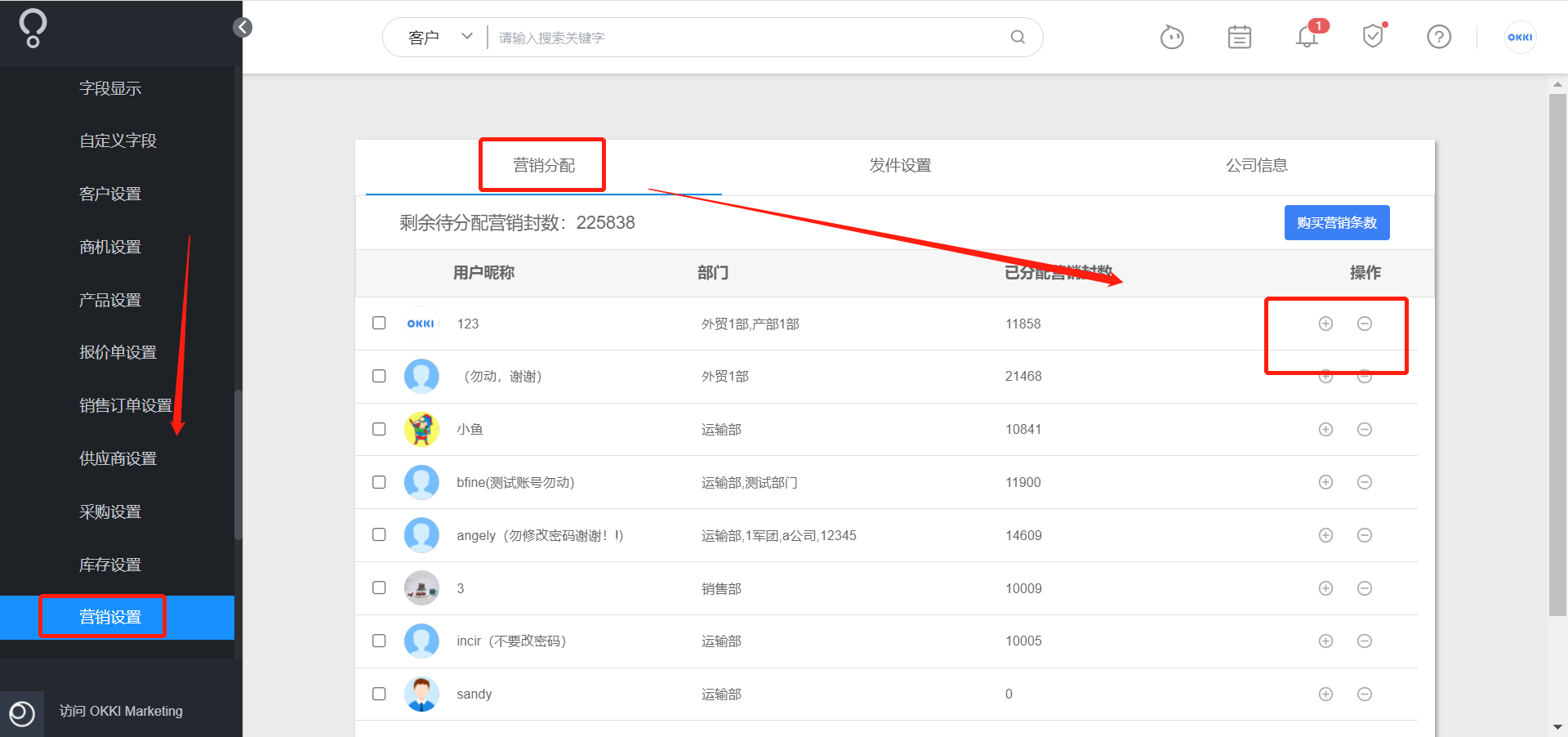1568x737 pixels.
Task: Tick the checkbox for sandy
Action: tap(379, 694)
